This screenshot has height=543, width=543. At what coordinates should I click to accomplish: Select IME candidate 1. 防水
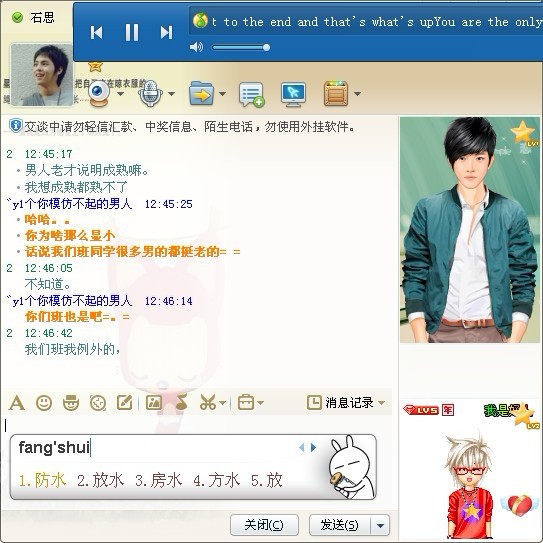click(x=42, y=481)
